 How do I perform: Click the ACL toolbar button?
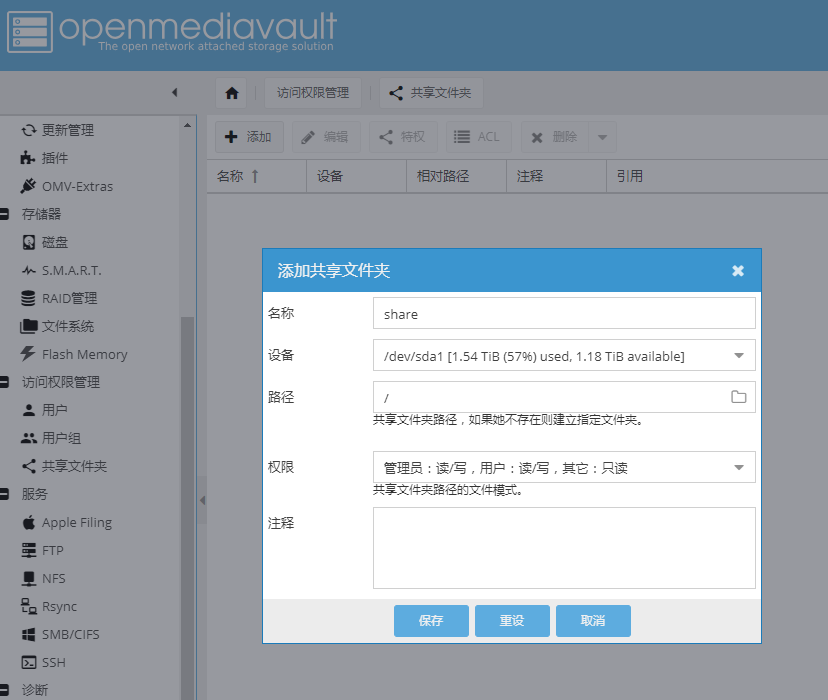(x=478, y=137)
